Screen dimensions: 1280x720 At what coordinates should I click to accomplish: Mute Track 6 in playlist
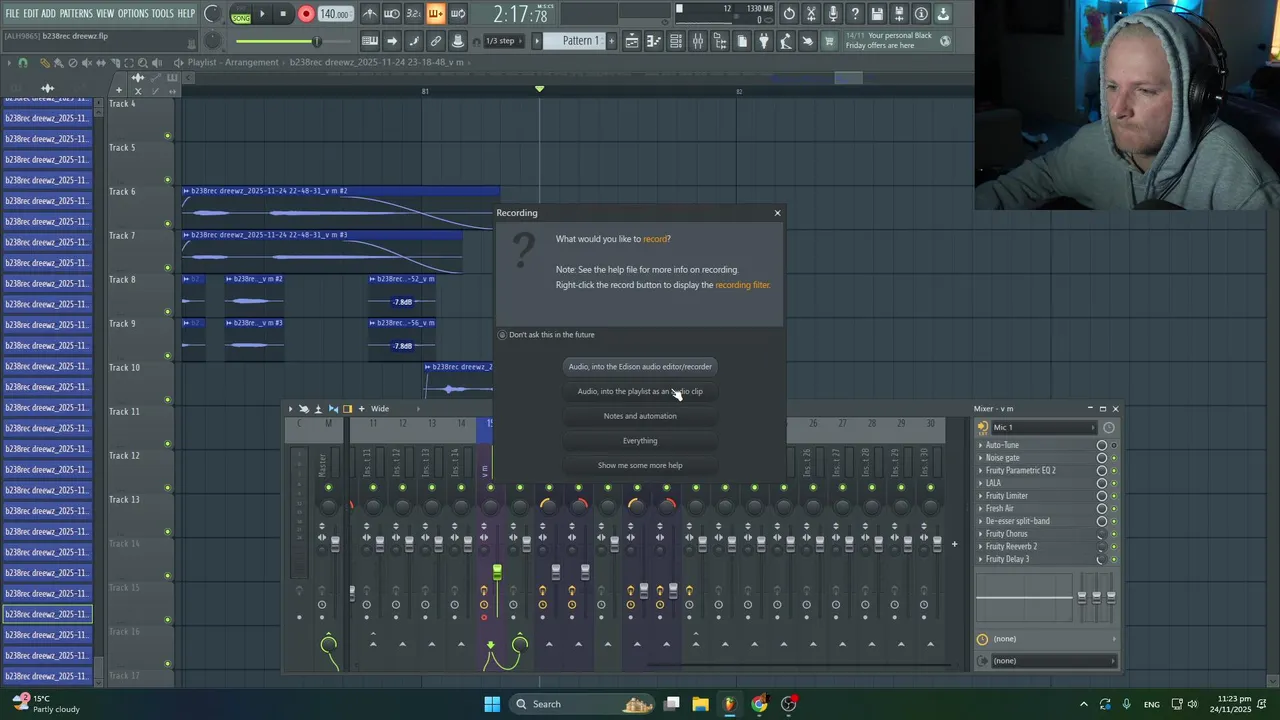coord(167,224)
